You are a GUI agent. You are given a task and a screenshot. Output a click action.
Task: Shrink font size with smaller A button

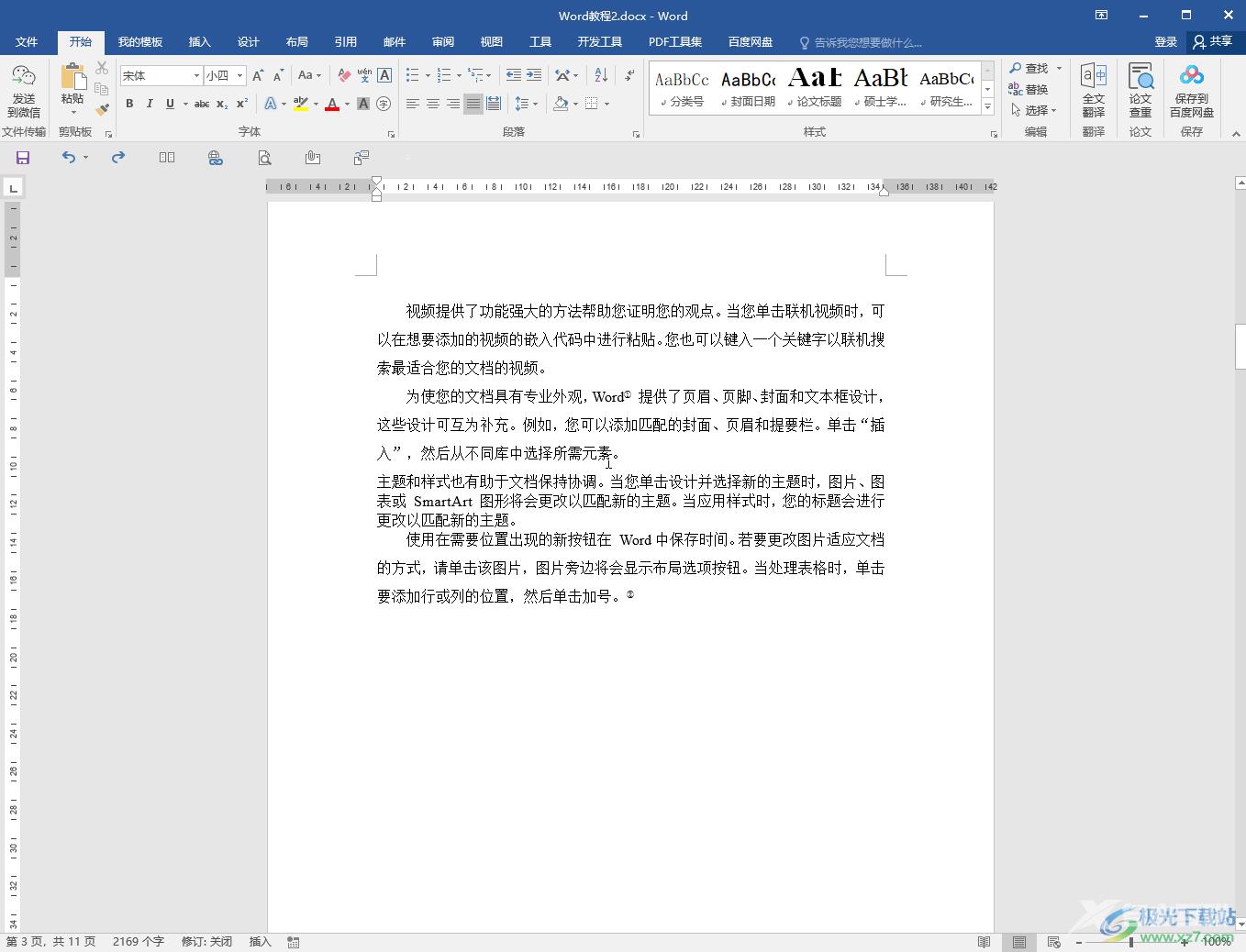tap(278, 75)
